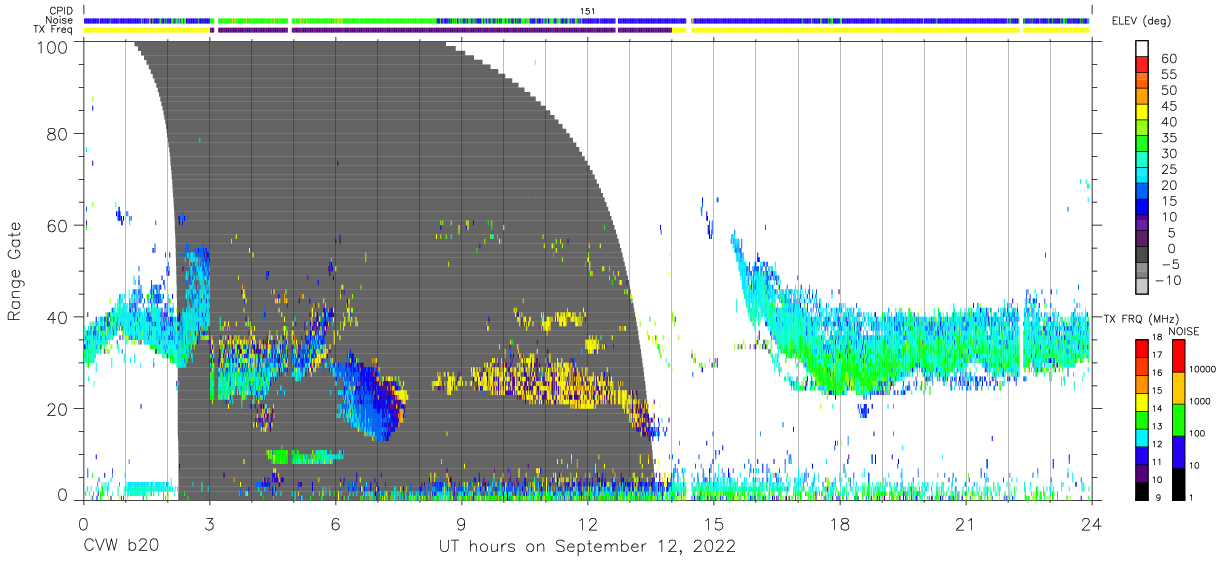Click the 17 label on TX FRQ scale
Viewport: 1228px width, 567px height.
coord(1157,355)
